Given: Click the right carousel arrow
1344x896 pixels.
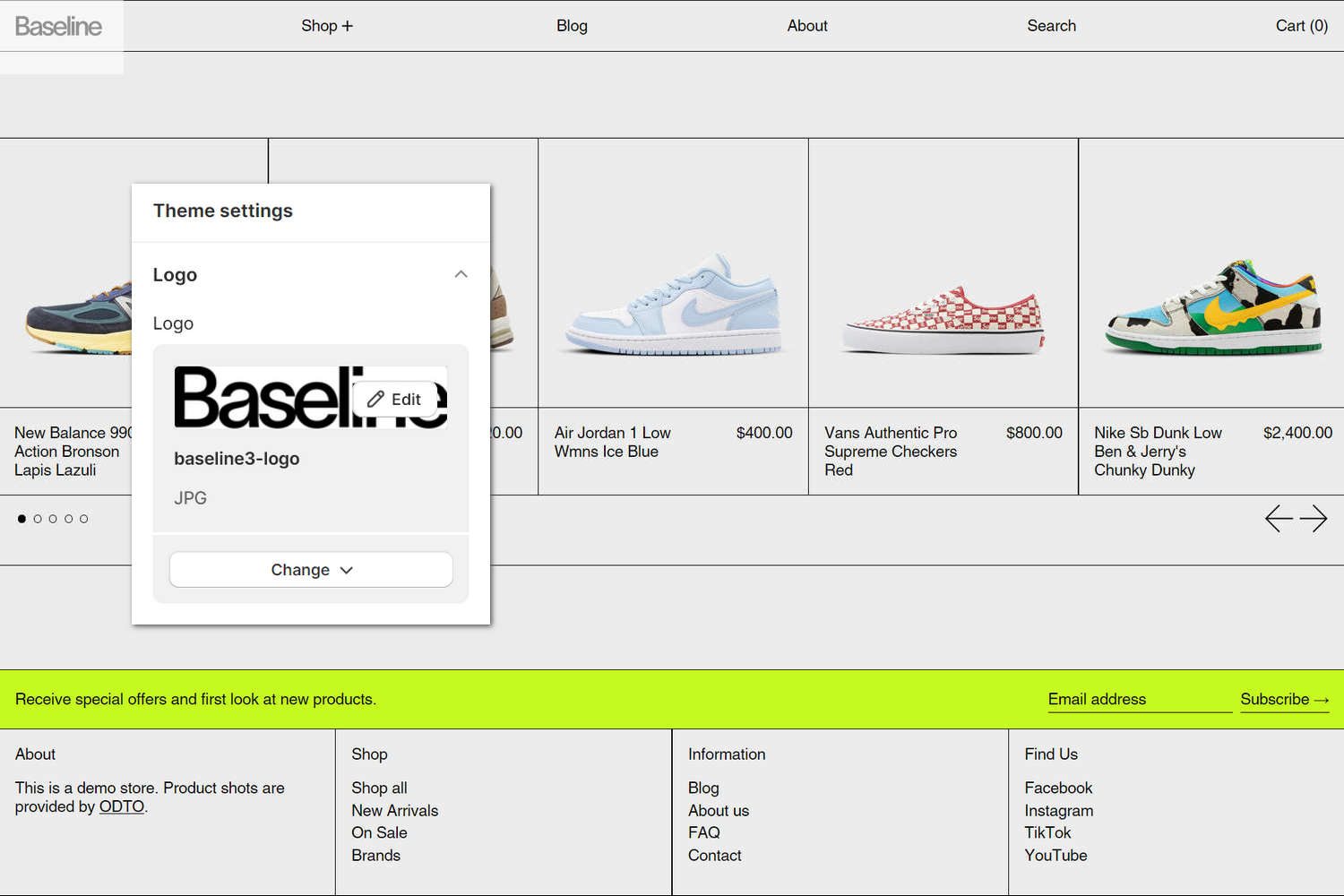Looking at the screenshot, I should click(1314, 518).
